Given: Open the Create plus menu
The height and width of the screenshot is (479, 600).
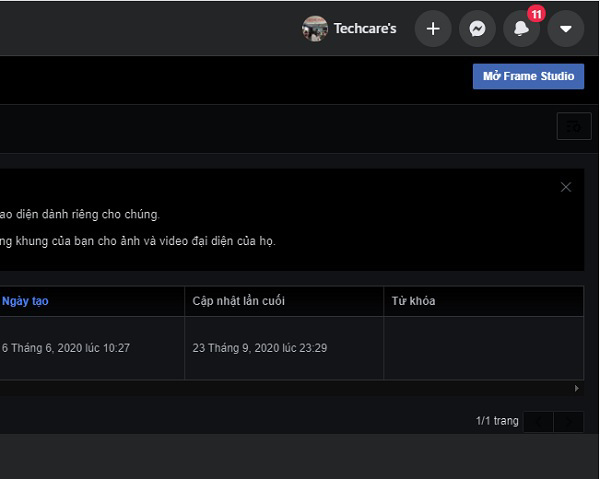Looking at the screenshot, I should pyautogui.click(x=432, y=29).
